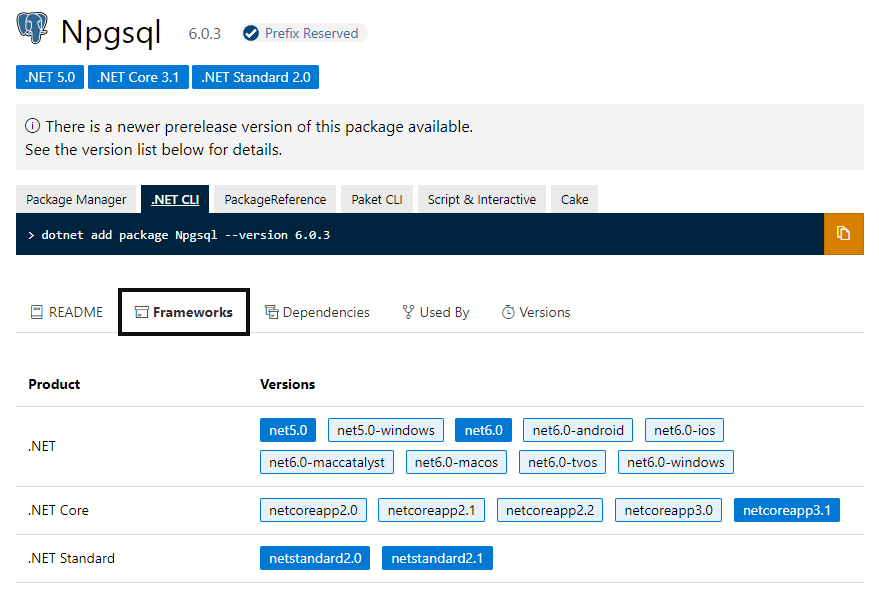Viewport: 879px width, 591px height.
Task: Click the netstandard2.1 version tag
Action: 437,558
